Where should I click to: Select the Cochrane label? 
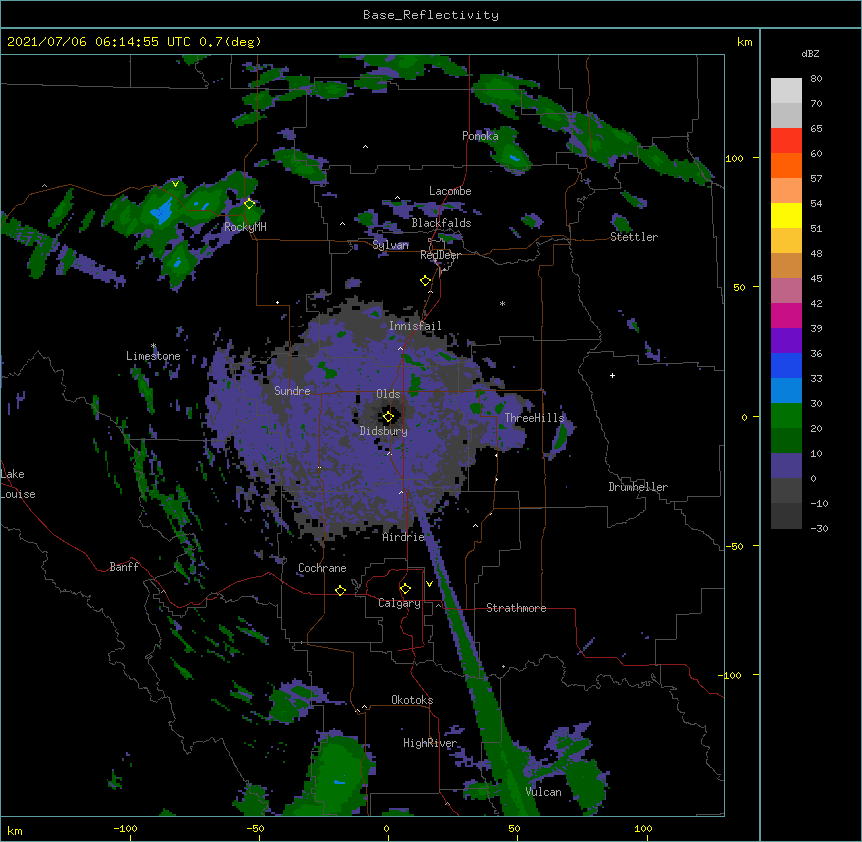point(322,568)
